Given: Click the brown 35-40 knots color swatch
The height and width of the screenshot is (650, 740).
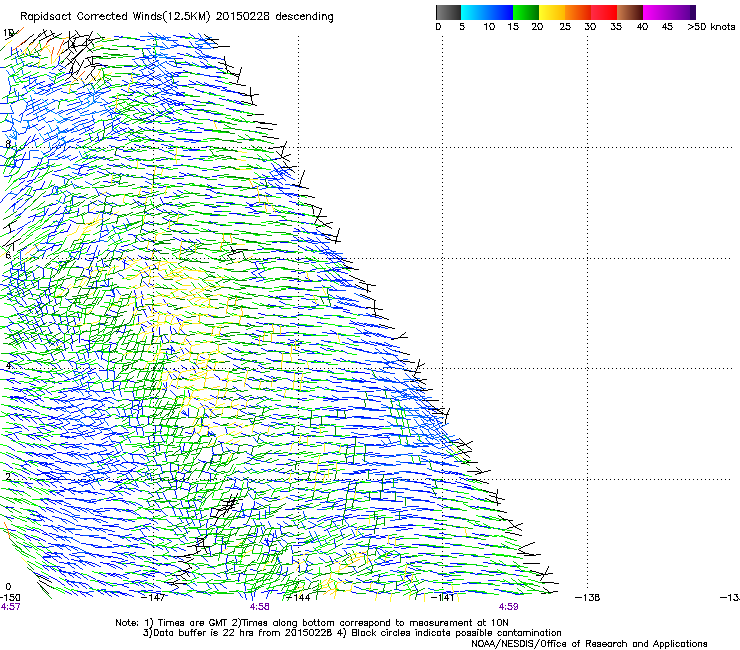Looking at the screenshot, I should coord(630,12).
